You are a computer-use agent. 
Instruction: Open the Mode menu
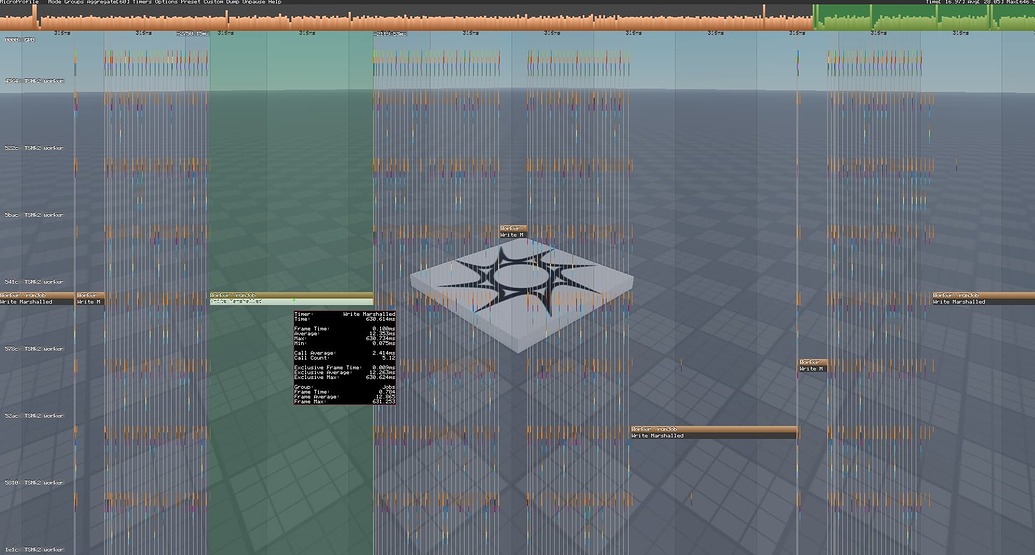[55, 2]
